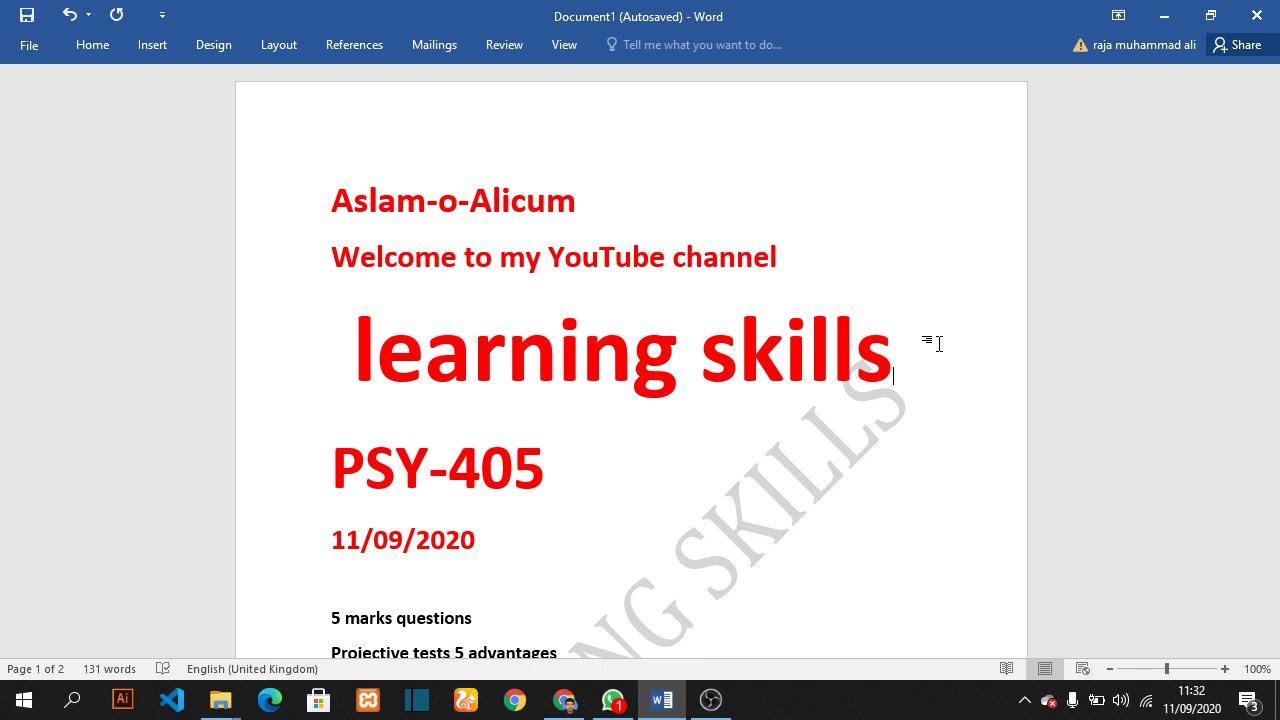Customize the Quick Access Toolbar
The width and height of the screenshot is (1280, 720).
(162, 15)
